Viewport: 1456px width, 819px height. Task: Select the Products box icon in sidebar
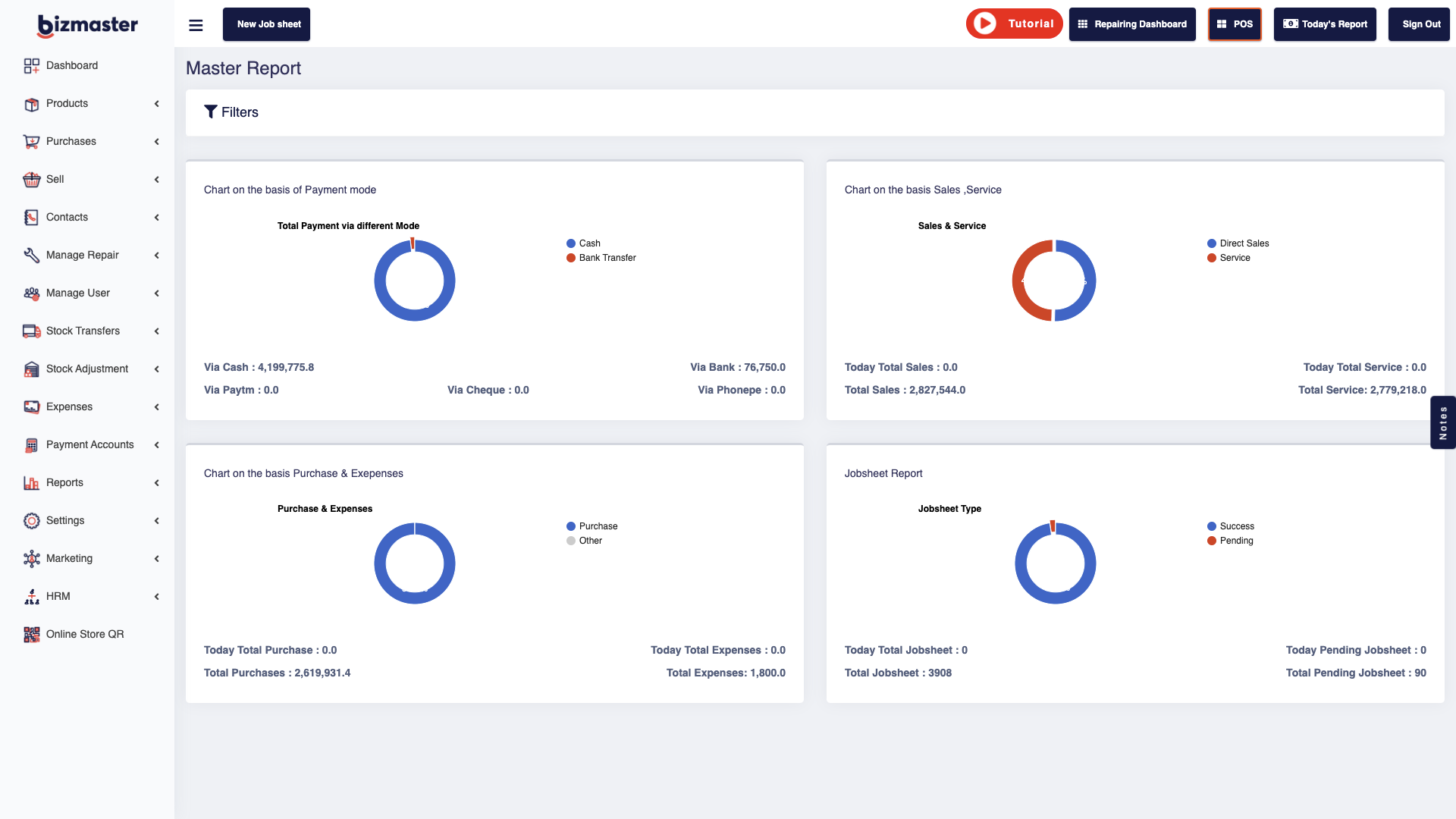31,103
